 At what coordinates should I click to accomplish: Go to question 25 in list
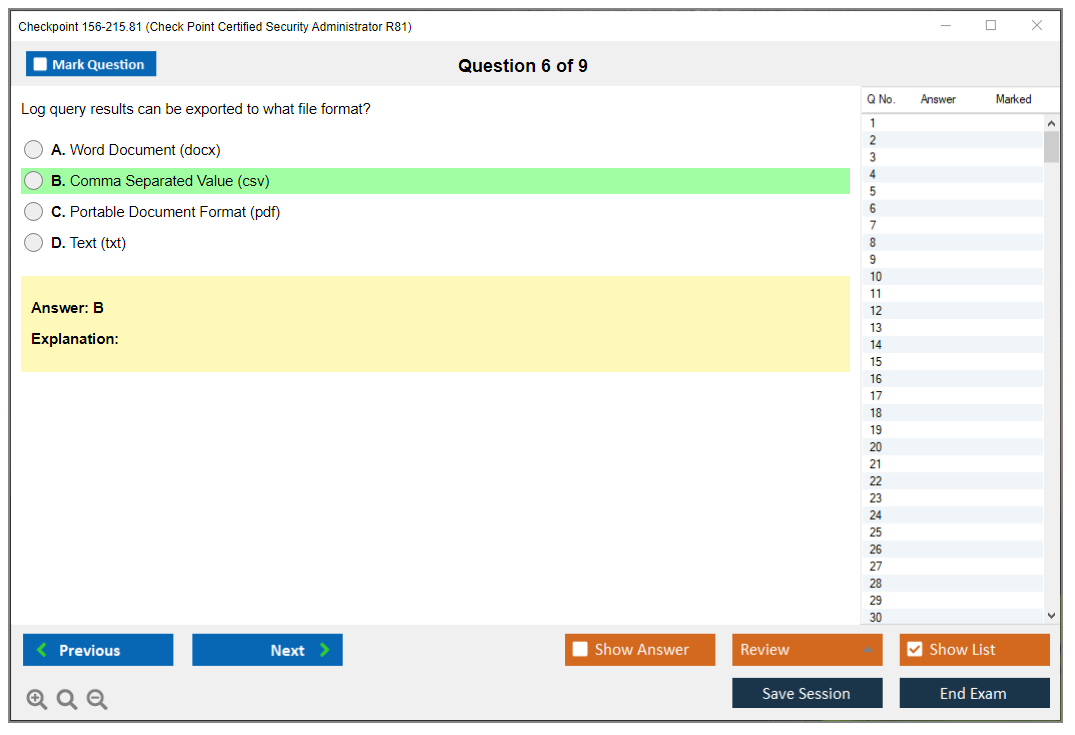coord(876,532)
